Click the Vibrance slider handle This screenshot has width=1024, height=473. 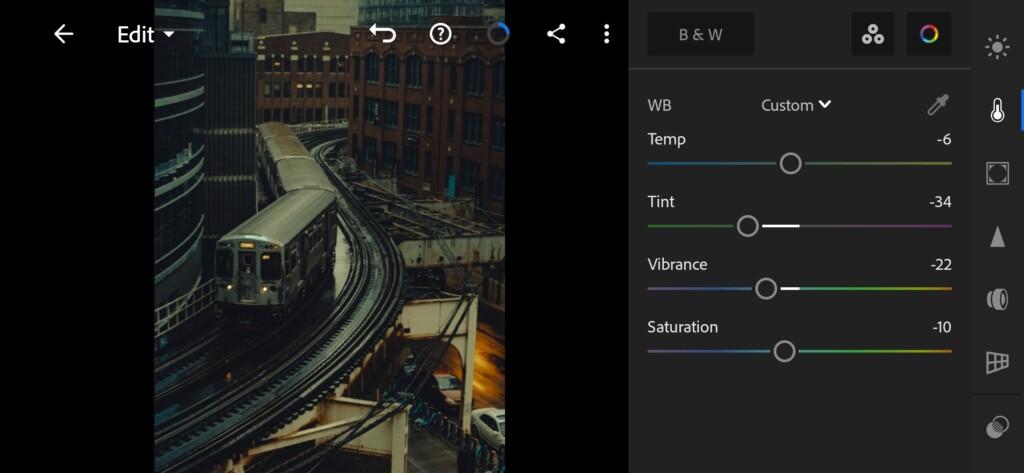[x=766, y=289]
